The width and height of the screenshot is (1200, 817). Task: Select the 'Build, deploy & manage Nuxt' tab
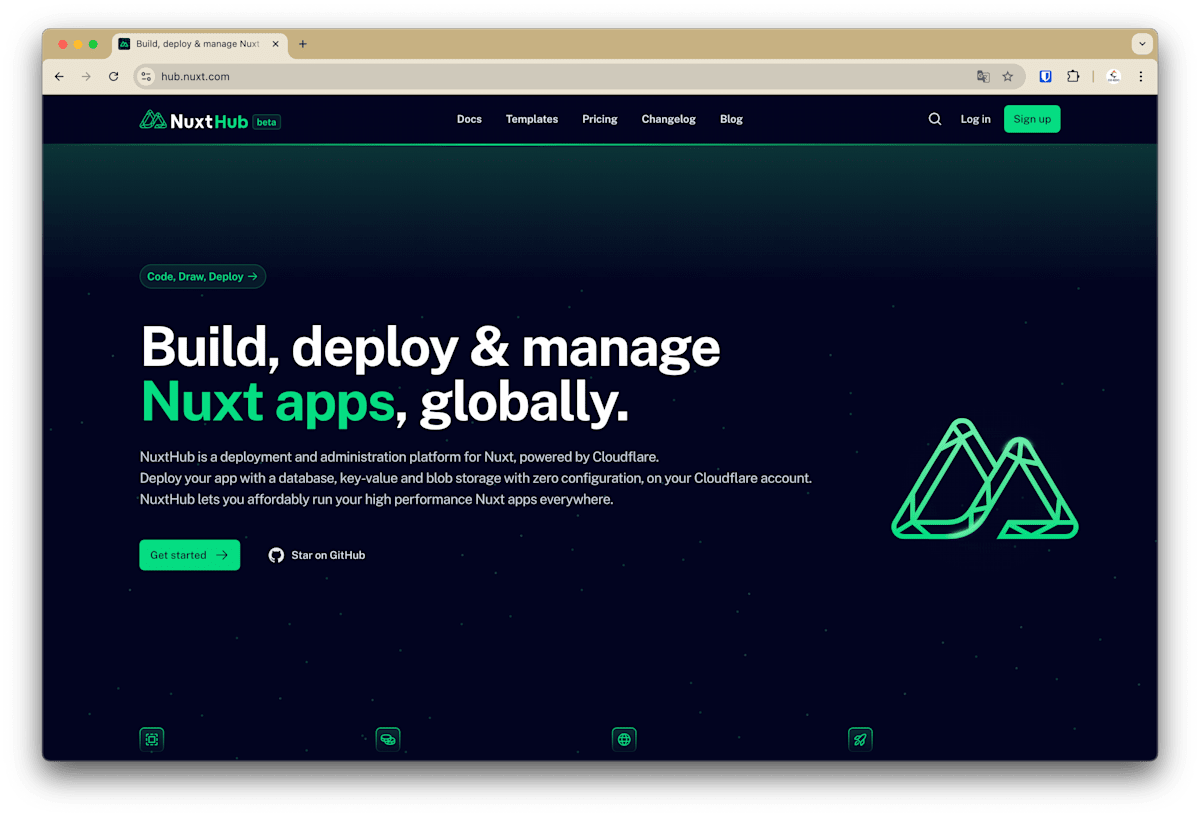198,44
